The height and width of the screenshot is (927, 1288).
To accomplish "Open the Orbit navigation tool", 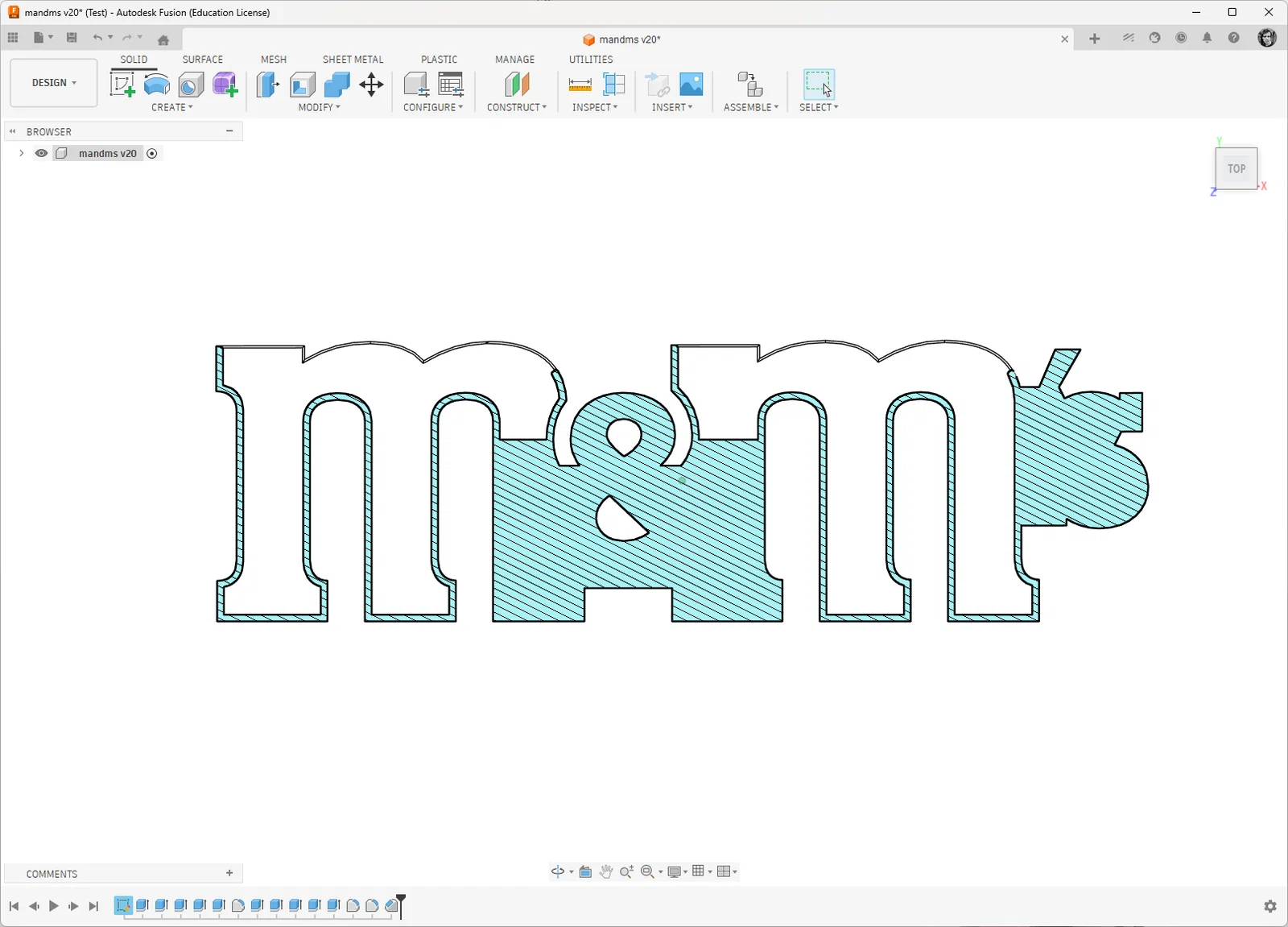I will click(558, 871).
